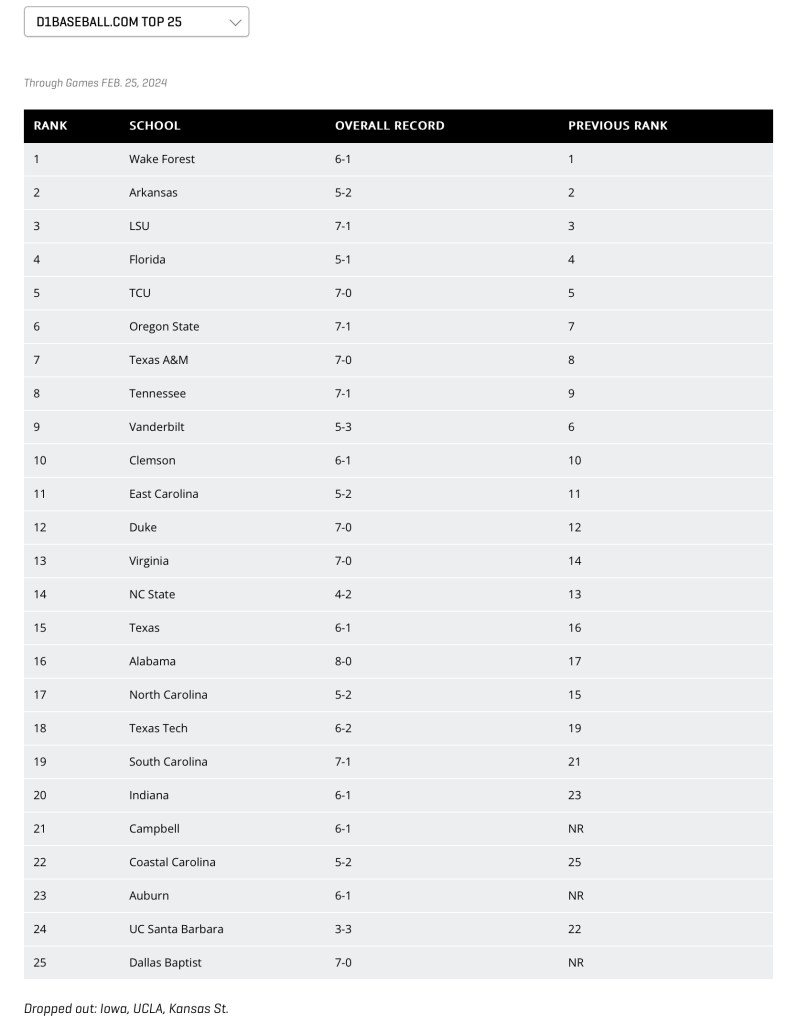Select Campbell in the rankings table

click(155, 829)
